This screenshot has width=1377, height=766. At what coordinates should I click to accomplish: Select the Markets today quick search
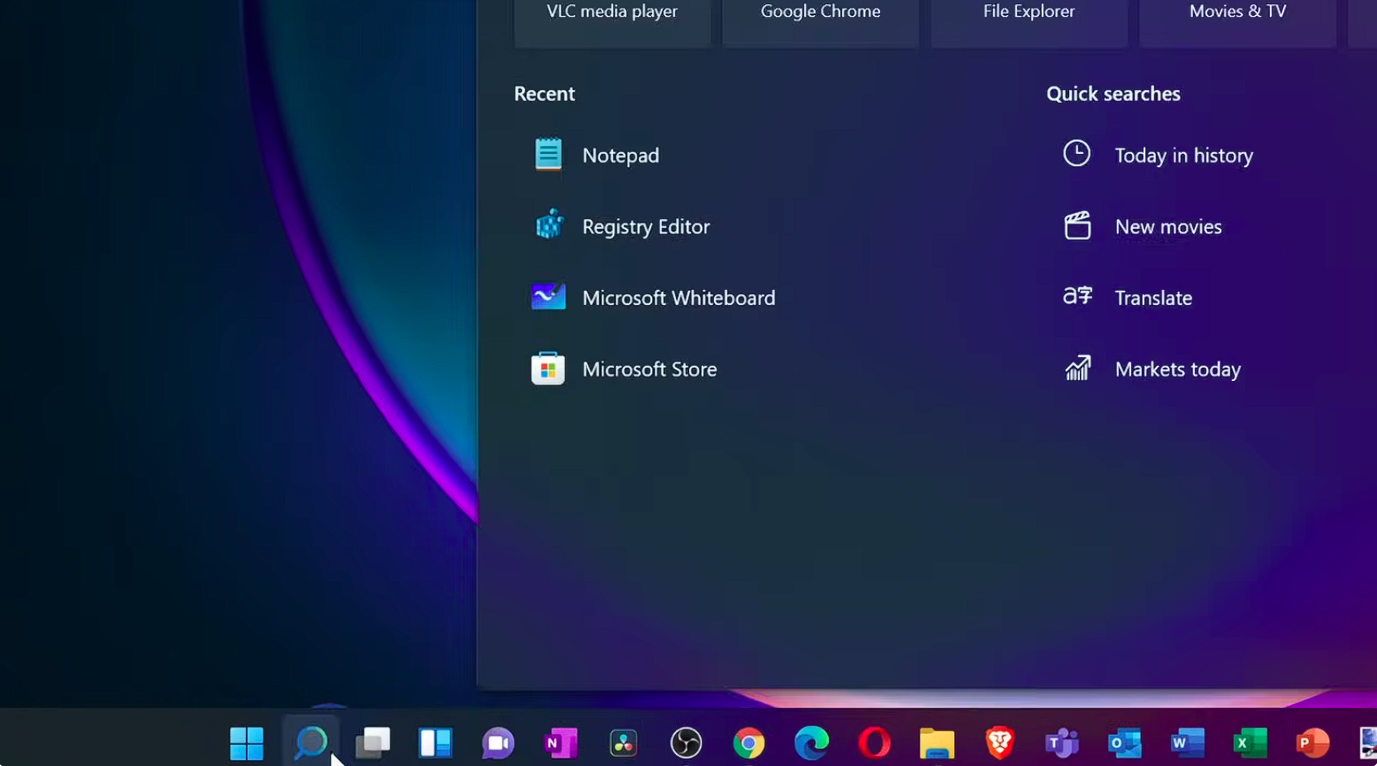click(x=1152, y=369)
